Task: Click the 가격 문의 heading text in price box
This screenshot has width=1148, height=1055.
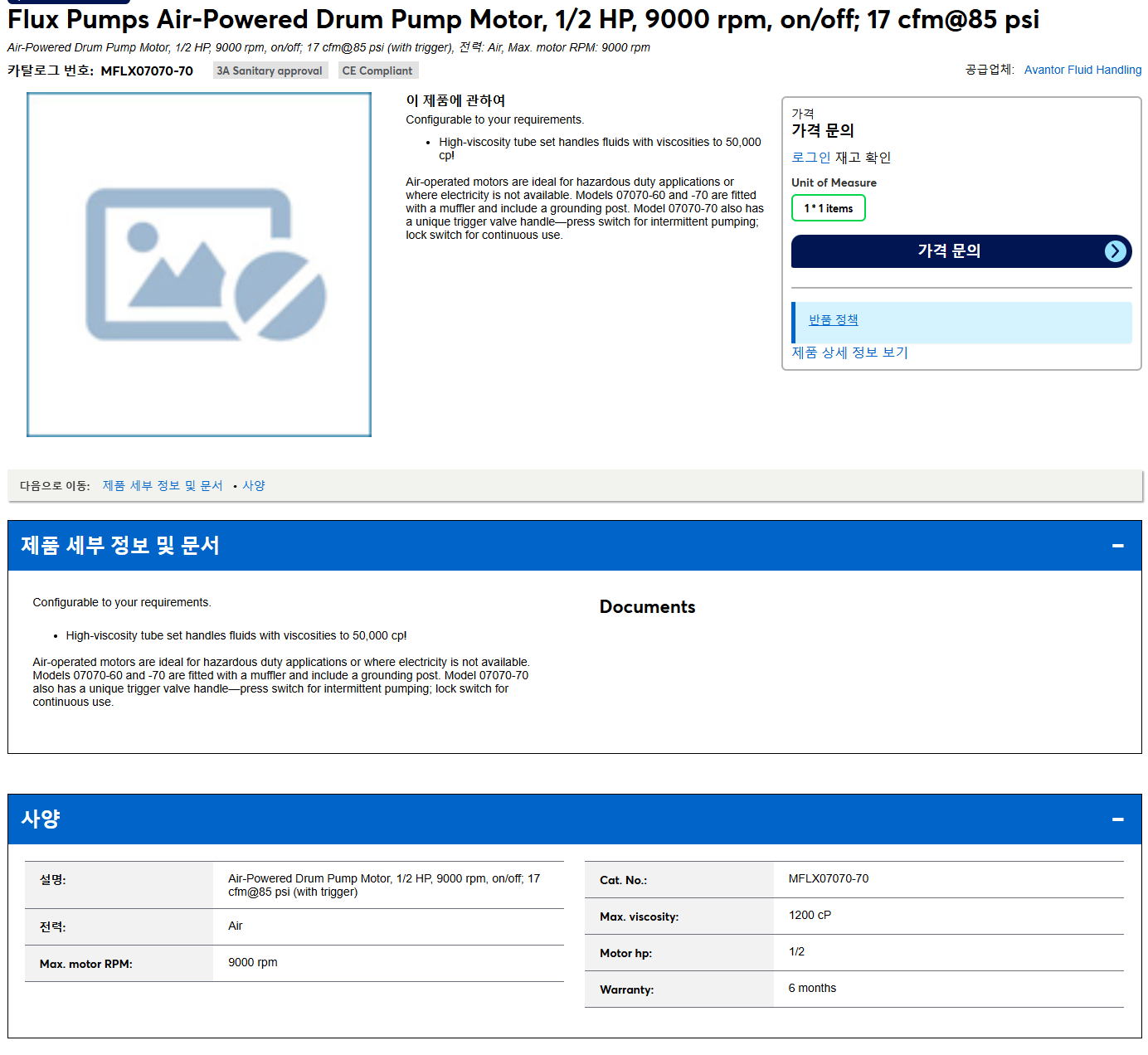Action: (x=822, y=130)
